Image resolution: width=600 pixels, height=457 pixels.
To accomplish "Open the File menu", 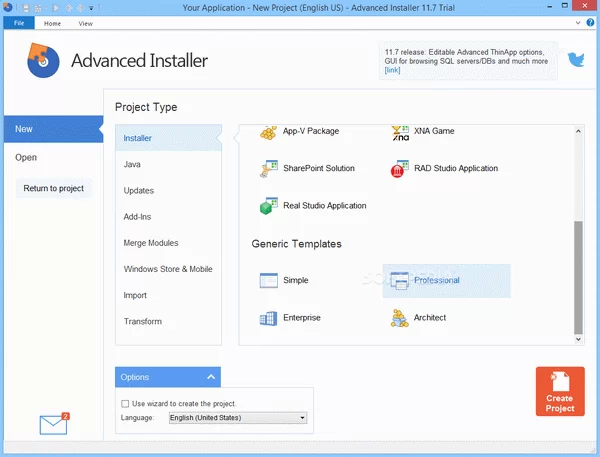I will click(18, 22).
